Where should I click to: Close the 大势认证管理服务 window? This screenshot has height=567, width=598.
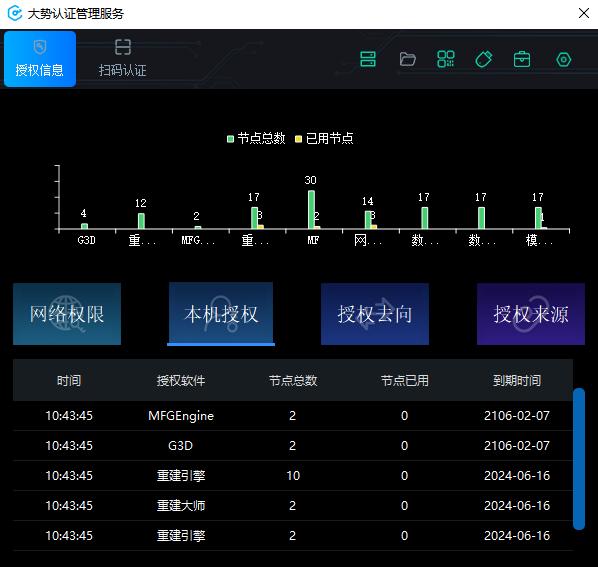584,13
